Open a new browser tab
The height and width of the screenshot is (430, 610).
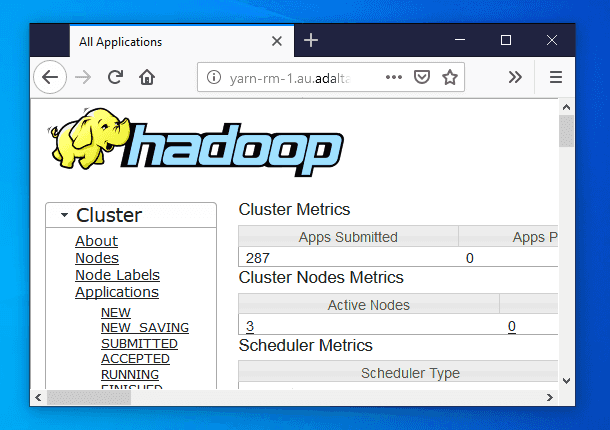click(x=311, y=40)
